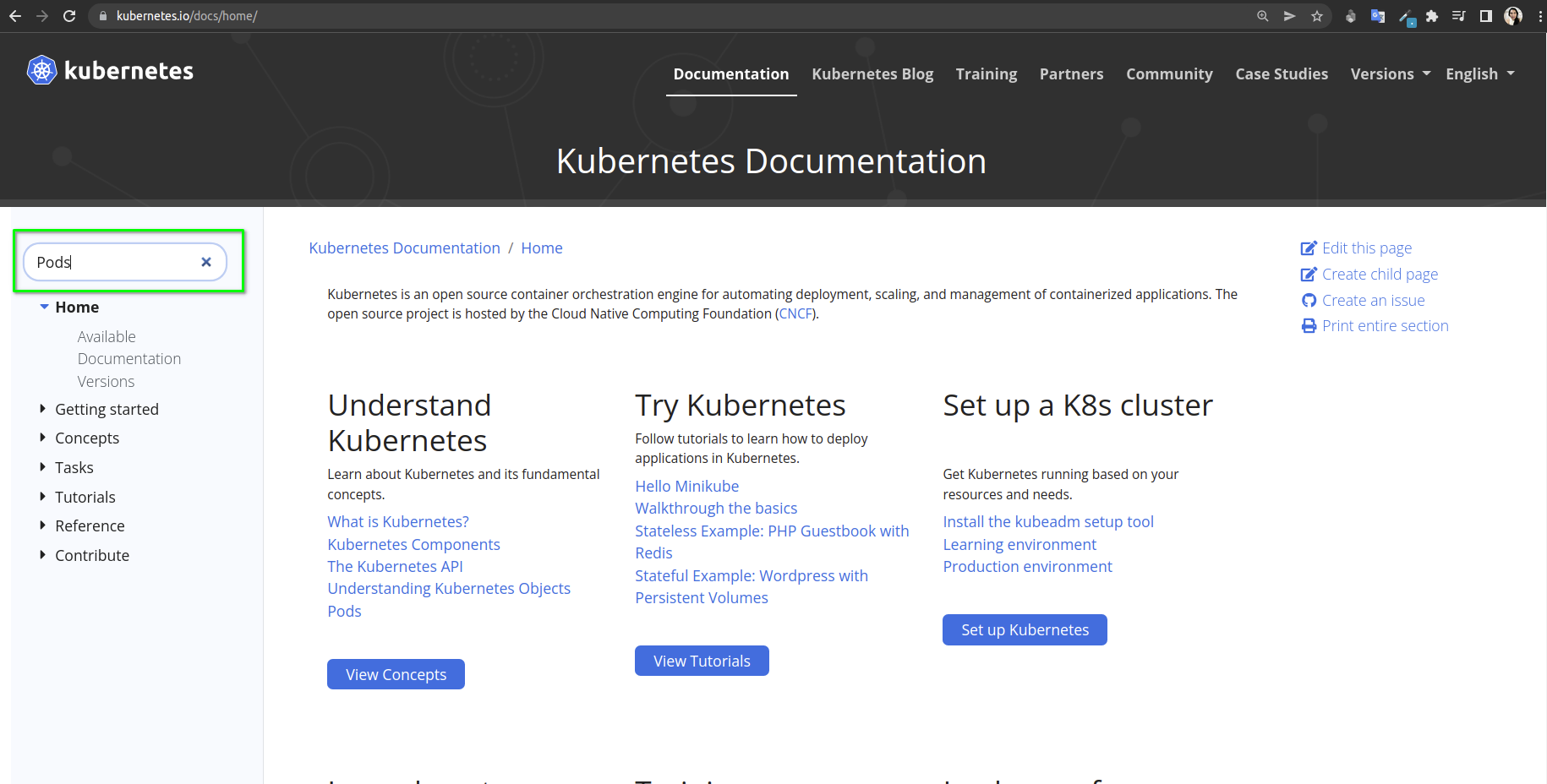Click the kubernetes wordmark in header
The width and height of the screenshot is (1547, 784).
(128, 71)
